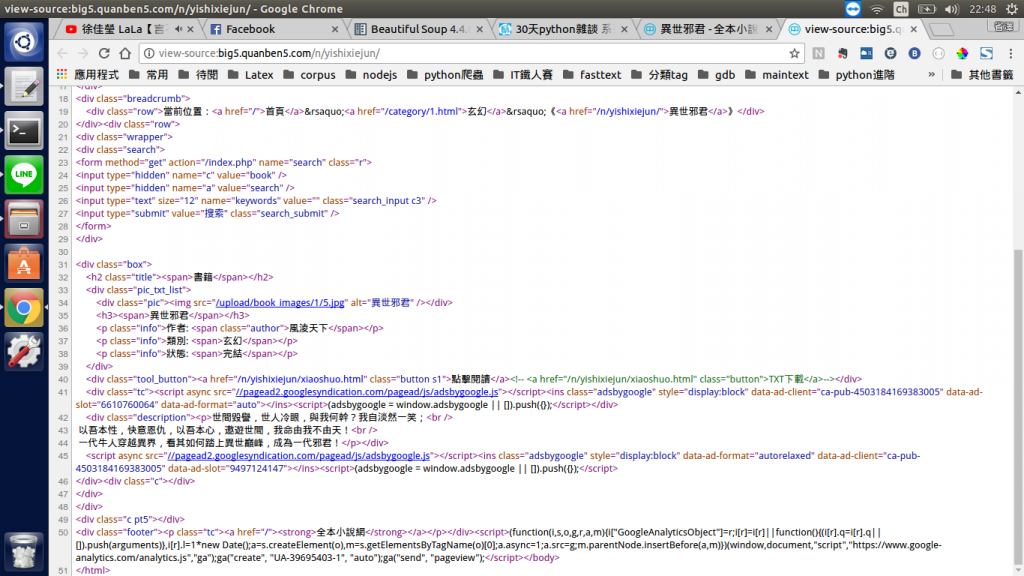
Task: Reload the view-source page
Action: tap(104, 54)
